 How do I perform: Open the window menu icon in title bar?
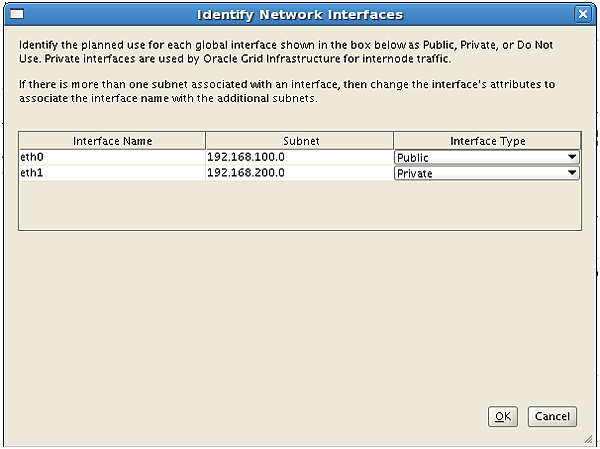(x=17, y=15)
